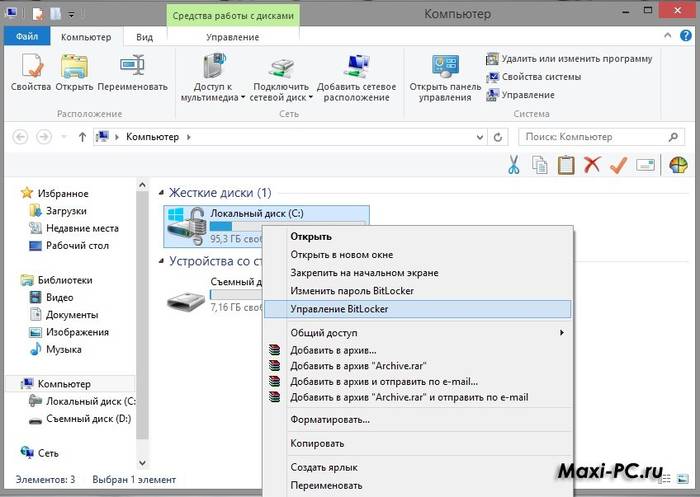
Task: Expand the Доступ к мультимедиа dropdown
Action: (210, 98)
